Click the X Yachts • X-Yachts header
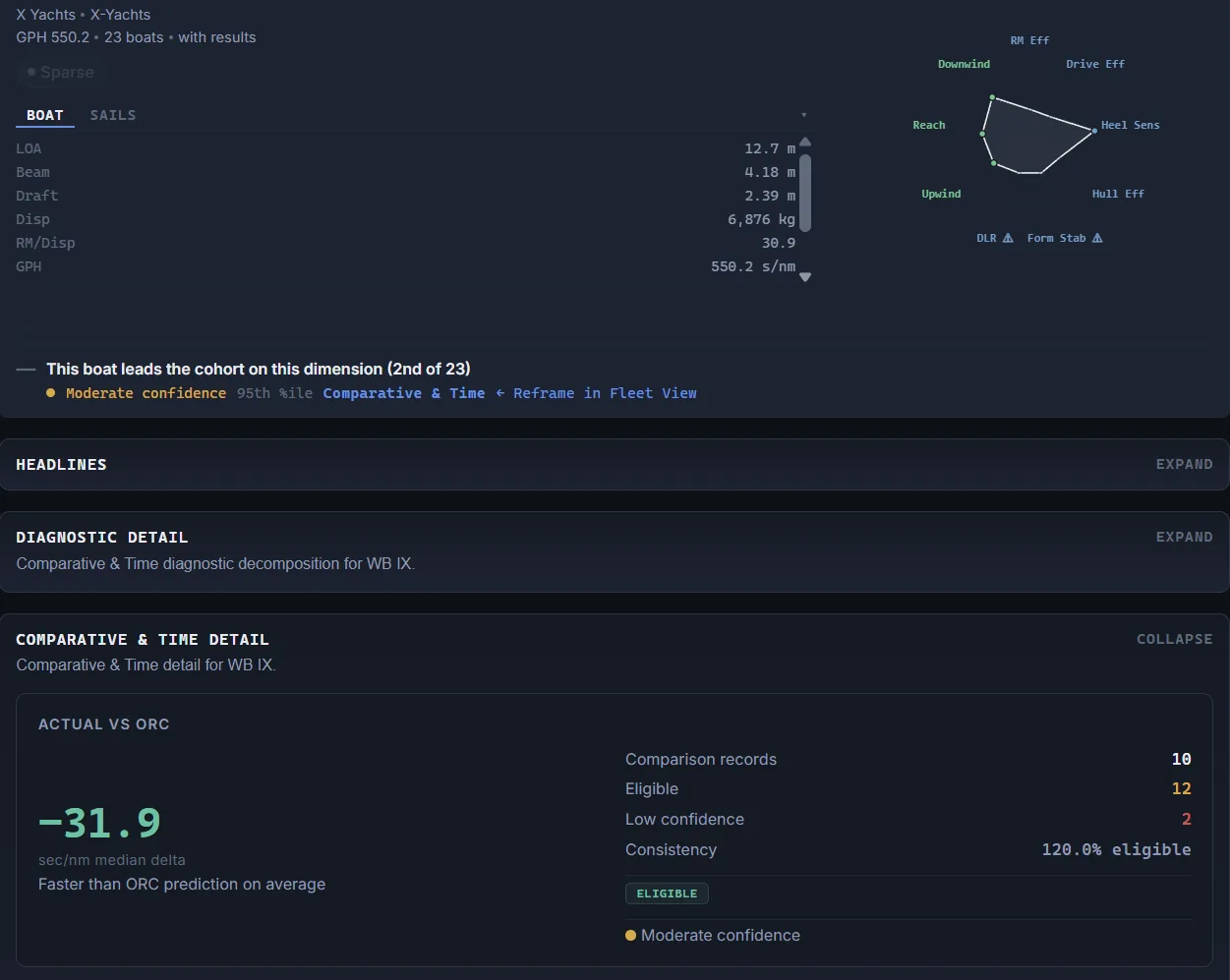The image size is (1230, 980). click(x=84, y=15)
